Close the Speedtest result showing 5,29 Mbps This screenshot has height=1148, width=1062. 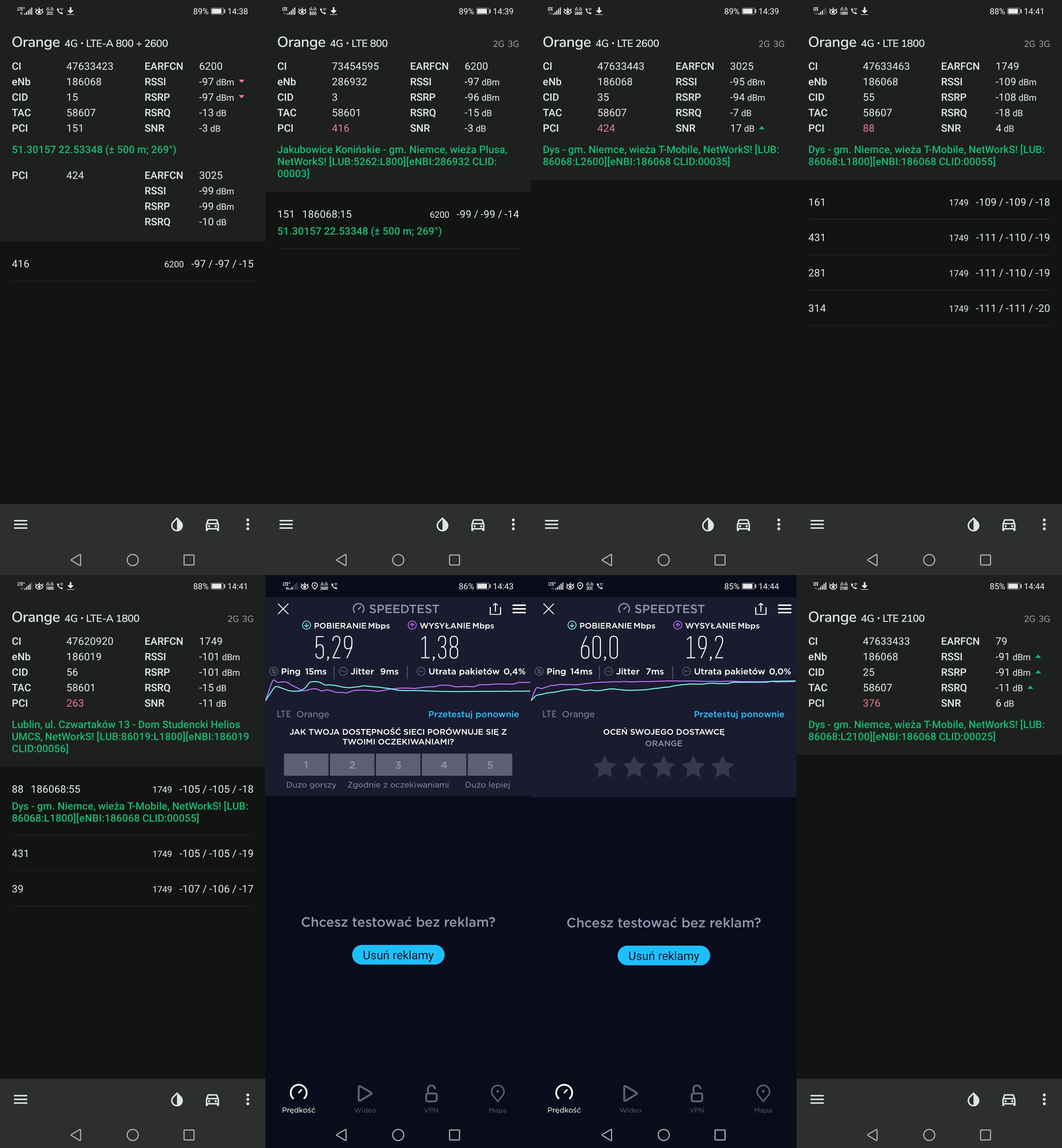coord(283,609)
